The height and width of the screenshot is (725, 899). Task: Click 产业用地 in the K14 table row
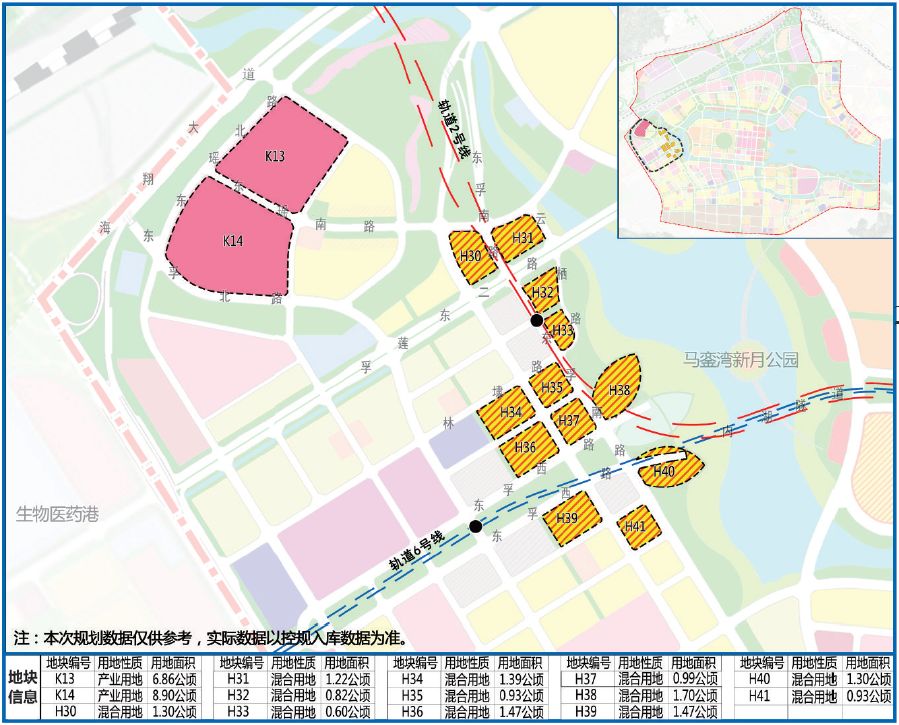(120, 695)
